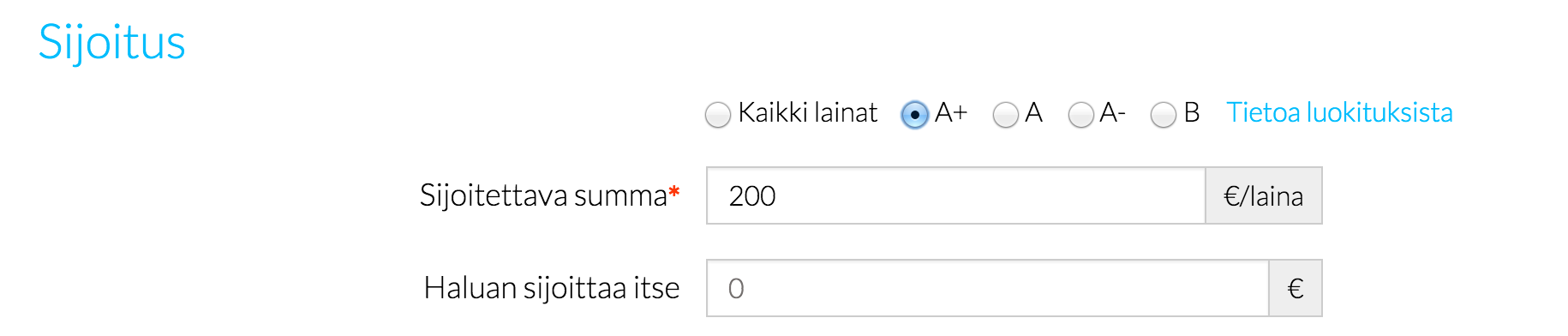Click the plain A text label
1568x336 pixels.
tap(1034, 112)
